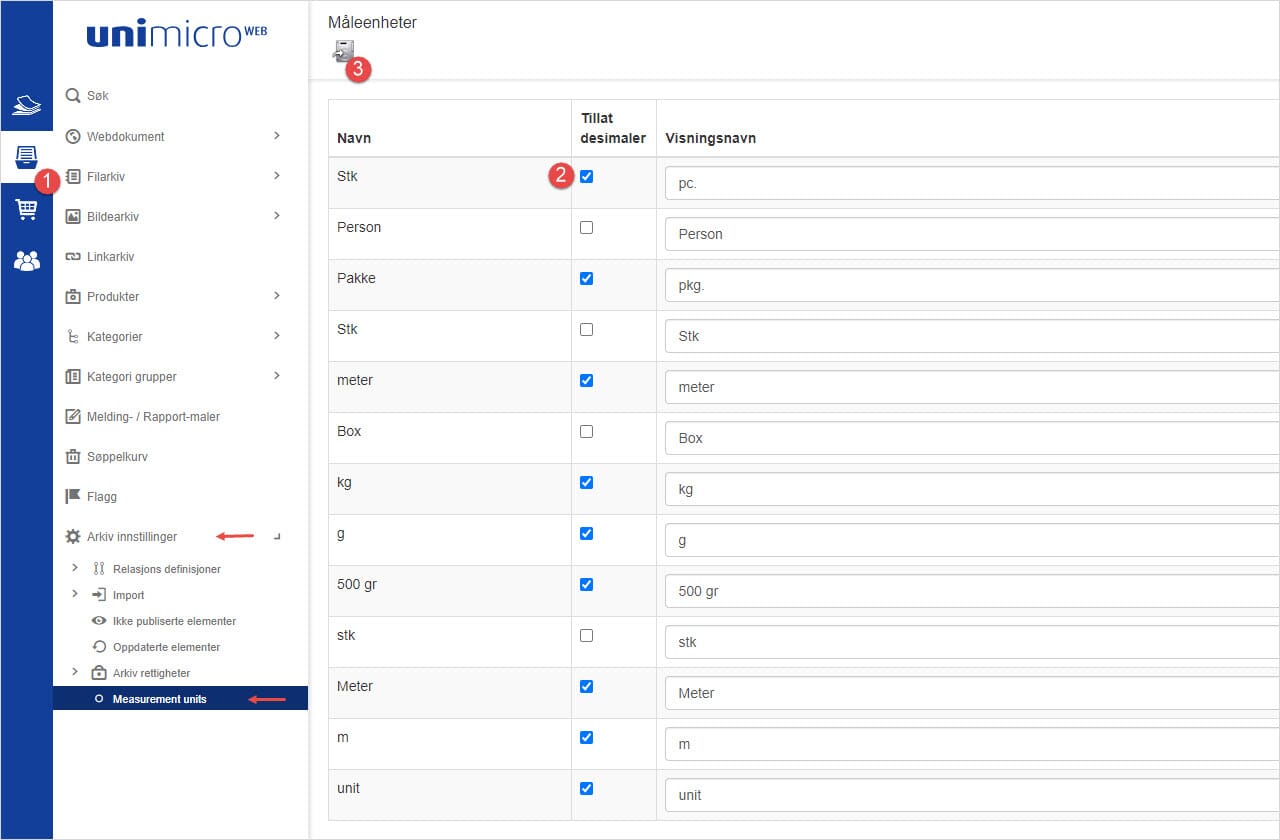Click the unimicro WEB logo
Image resolution: width=1280 pixels, height=840 pixels.
(177, 35)
